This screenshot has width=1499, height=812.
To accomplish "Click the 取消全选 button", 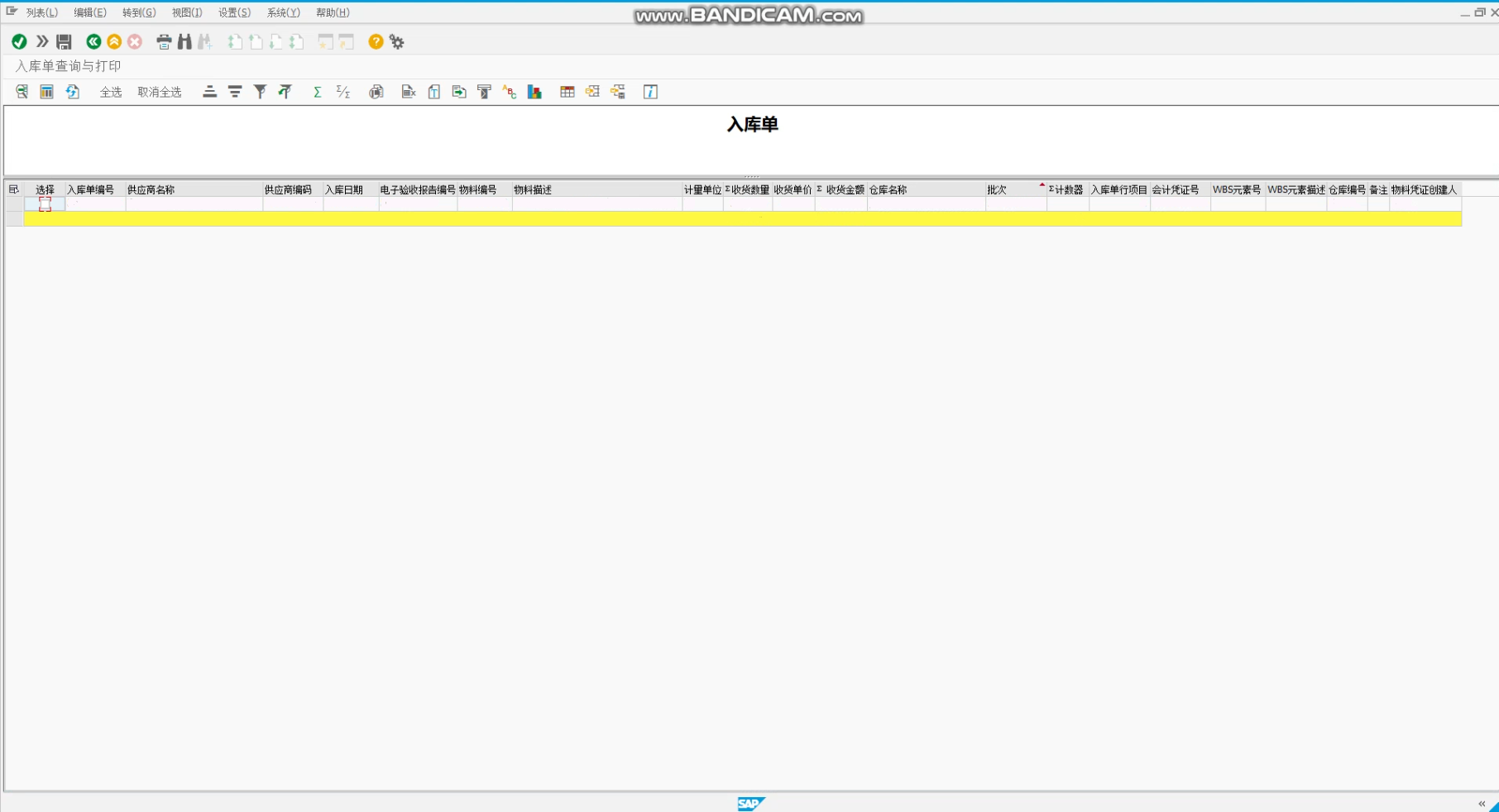I will 159,92.
